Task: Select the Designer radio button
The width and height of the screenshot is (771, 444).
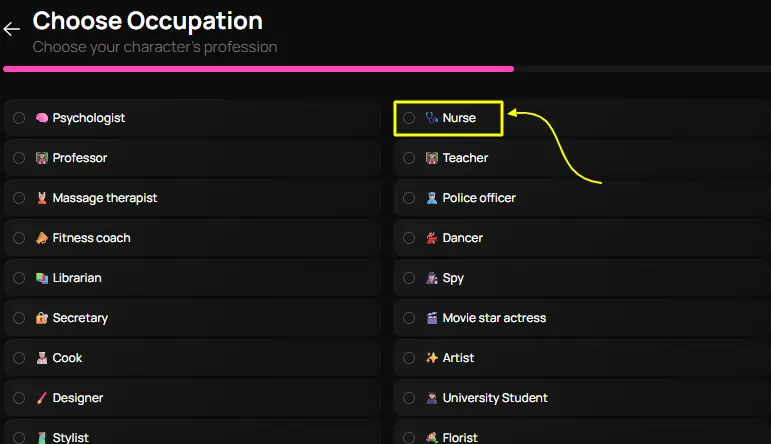Action: [19, 398]
